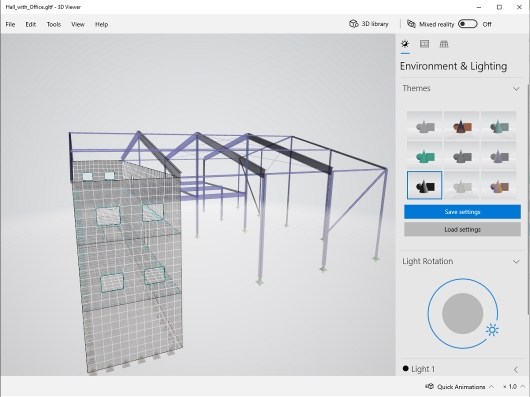
Task: Click the Save settings button
Action: 462,212
